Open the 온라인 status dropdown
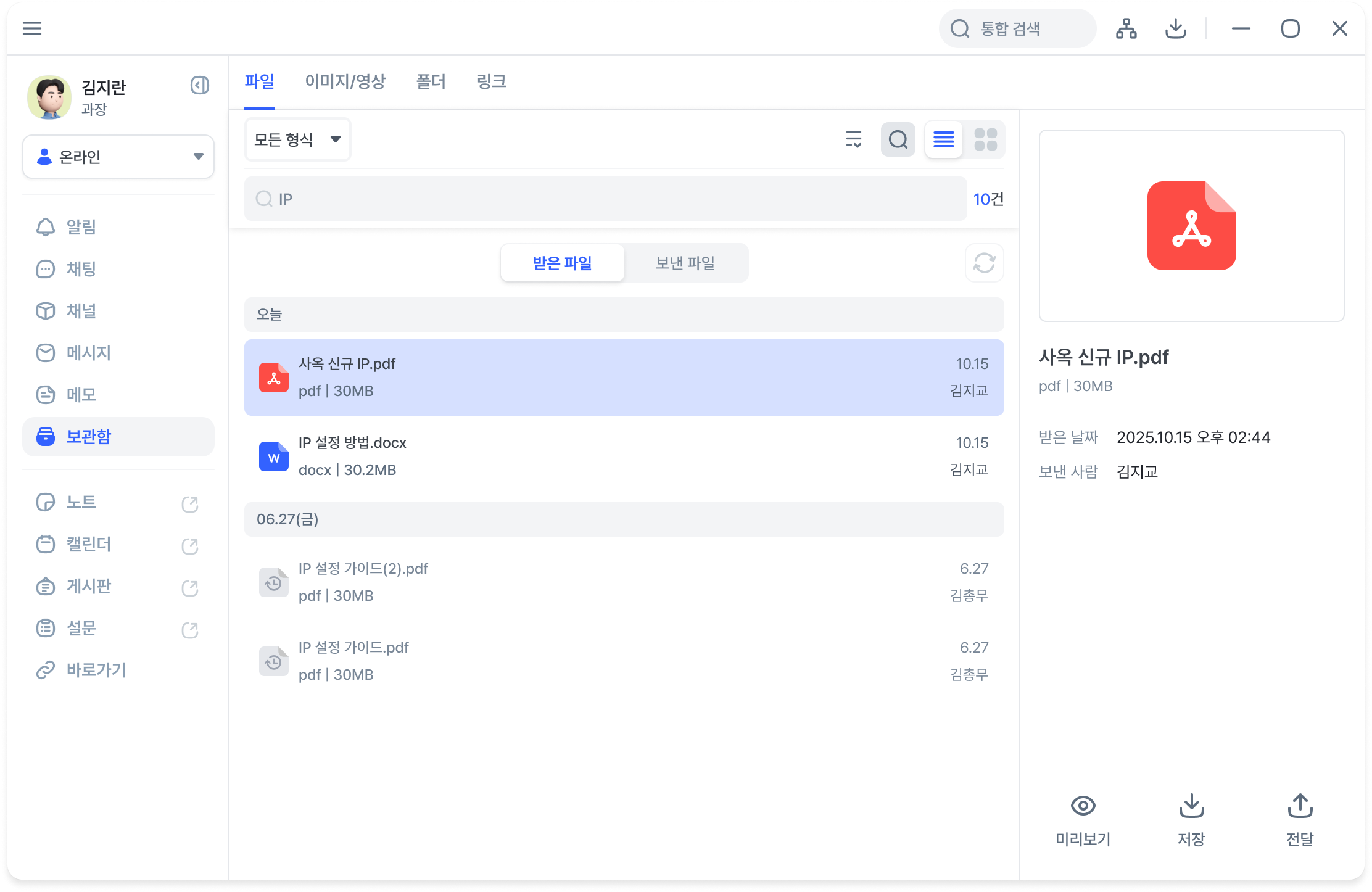 118,157
